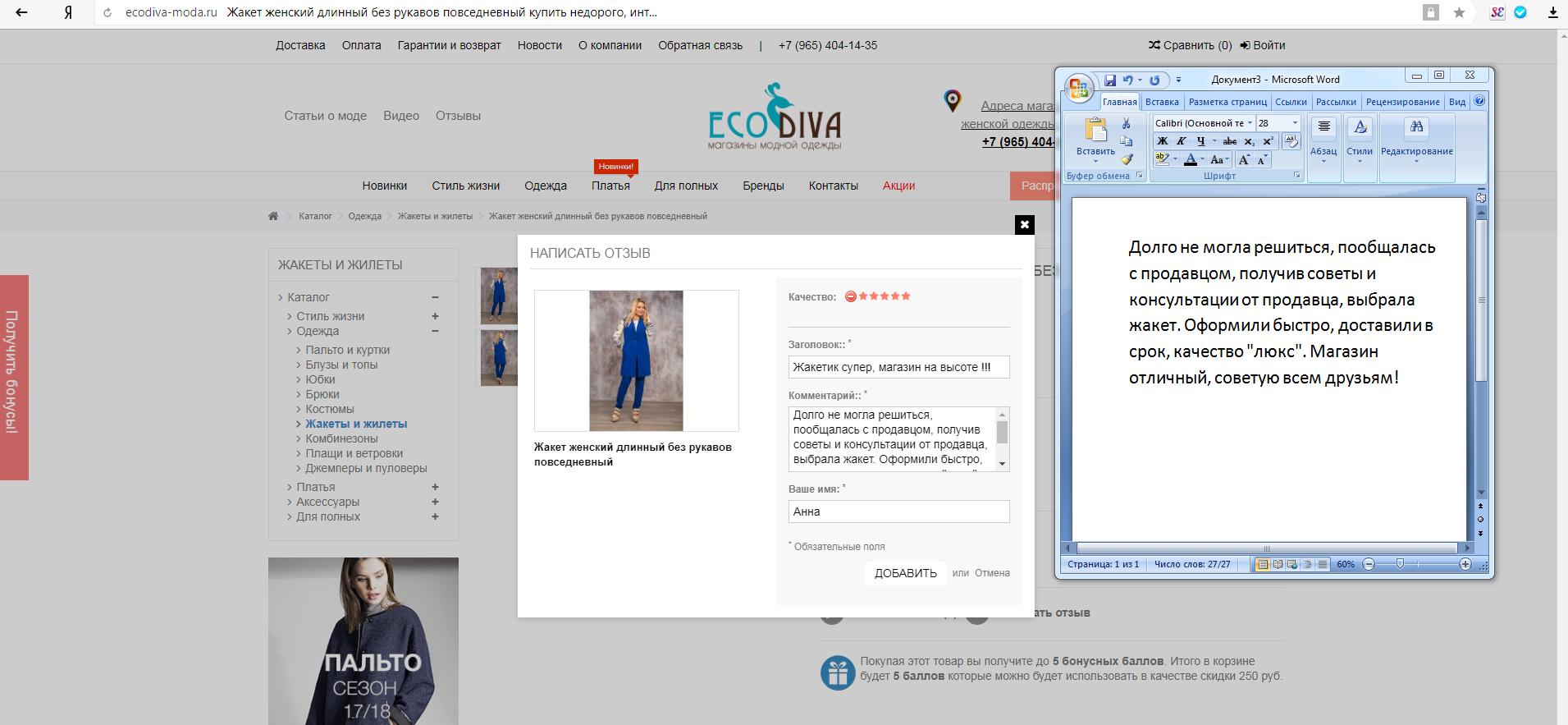
Task: Zoom out with the minus button in Word
Action: pos(1369,564)
